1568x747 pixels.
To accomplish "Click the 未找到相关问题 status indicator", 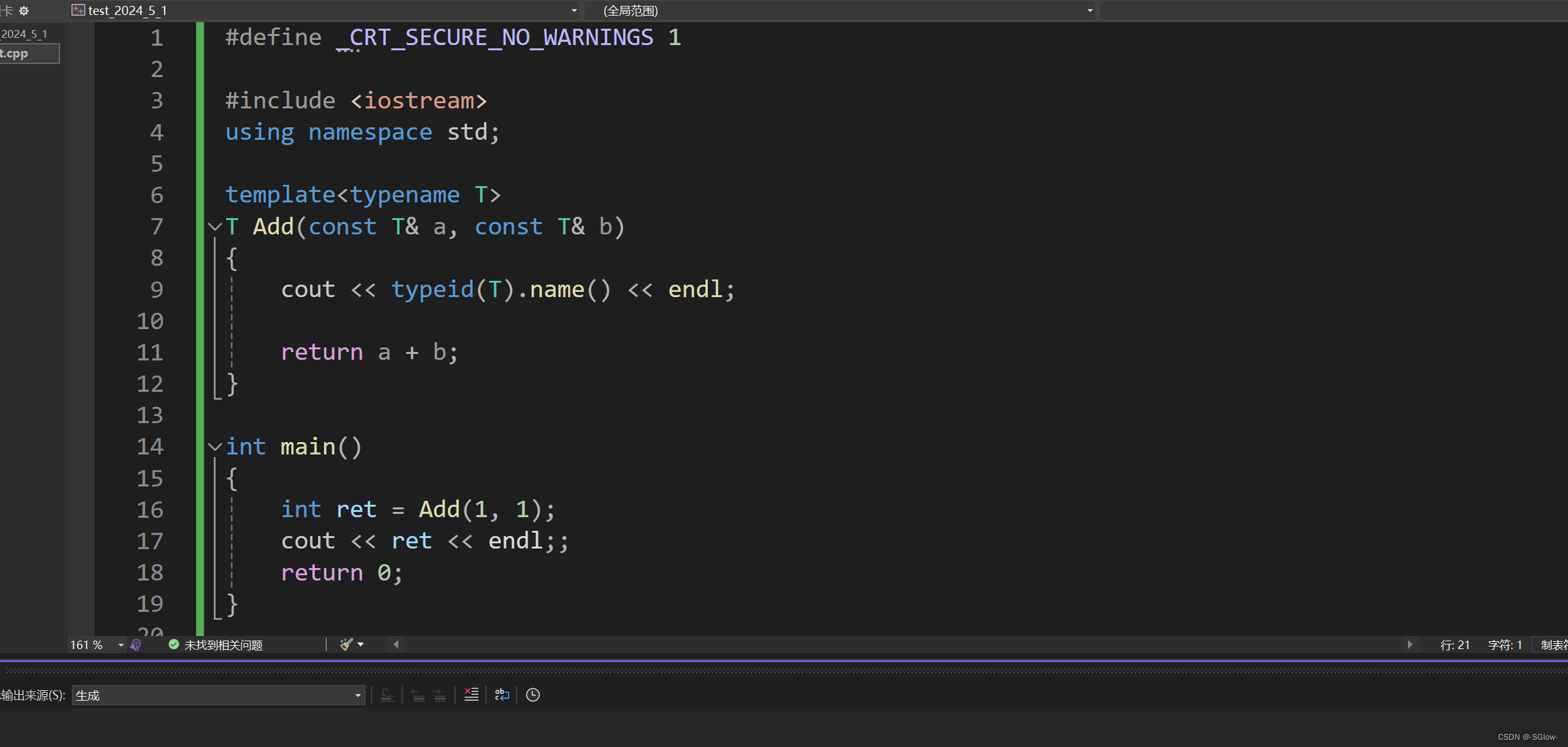I will point(216,645).
